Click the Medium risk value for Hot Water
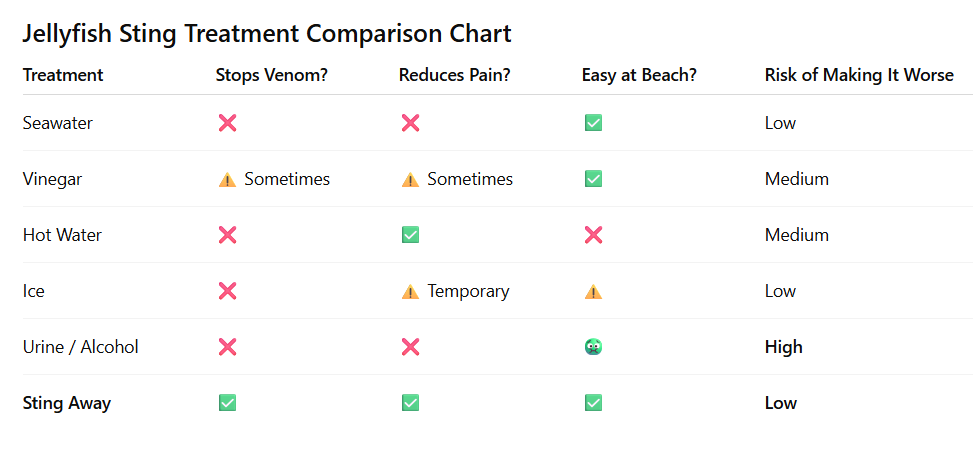This screenshot has height=472, width=973. pyautogui.click(x=796, y=235)
